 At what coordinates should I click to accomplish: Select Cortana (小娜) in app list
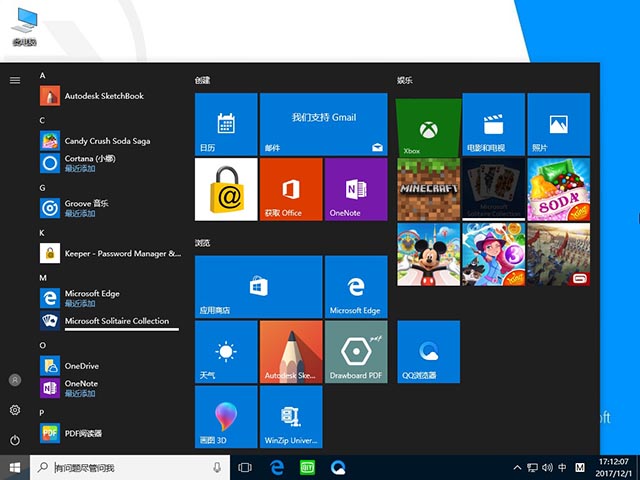coord(110,163)
